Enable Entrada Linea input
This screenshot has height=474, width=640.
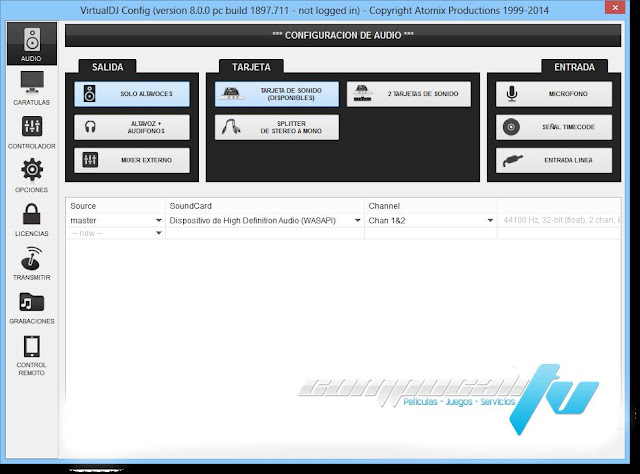coord(554,160)
